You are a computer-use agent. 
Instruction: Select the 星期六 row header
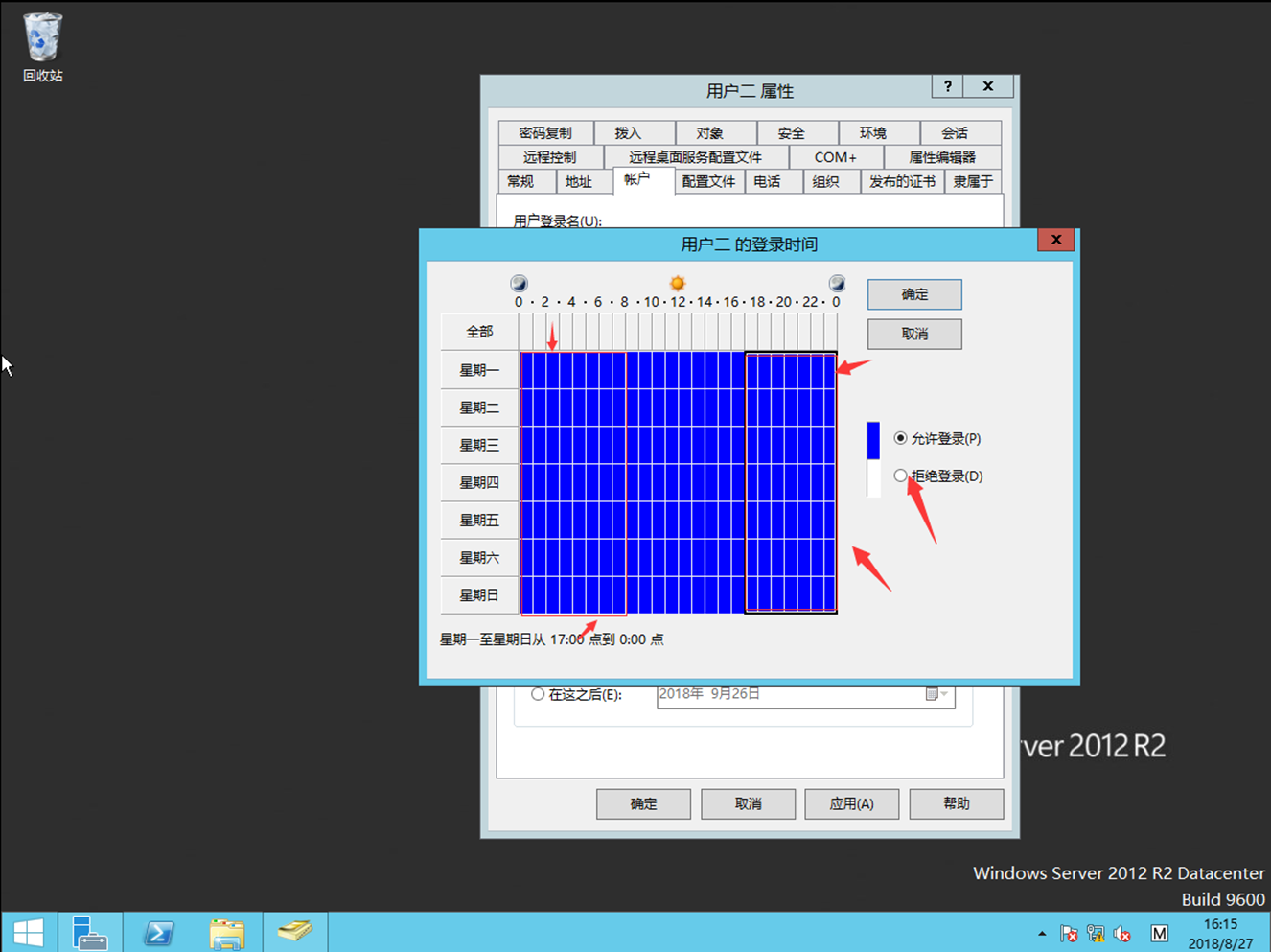pos(479,557)
